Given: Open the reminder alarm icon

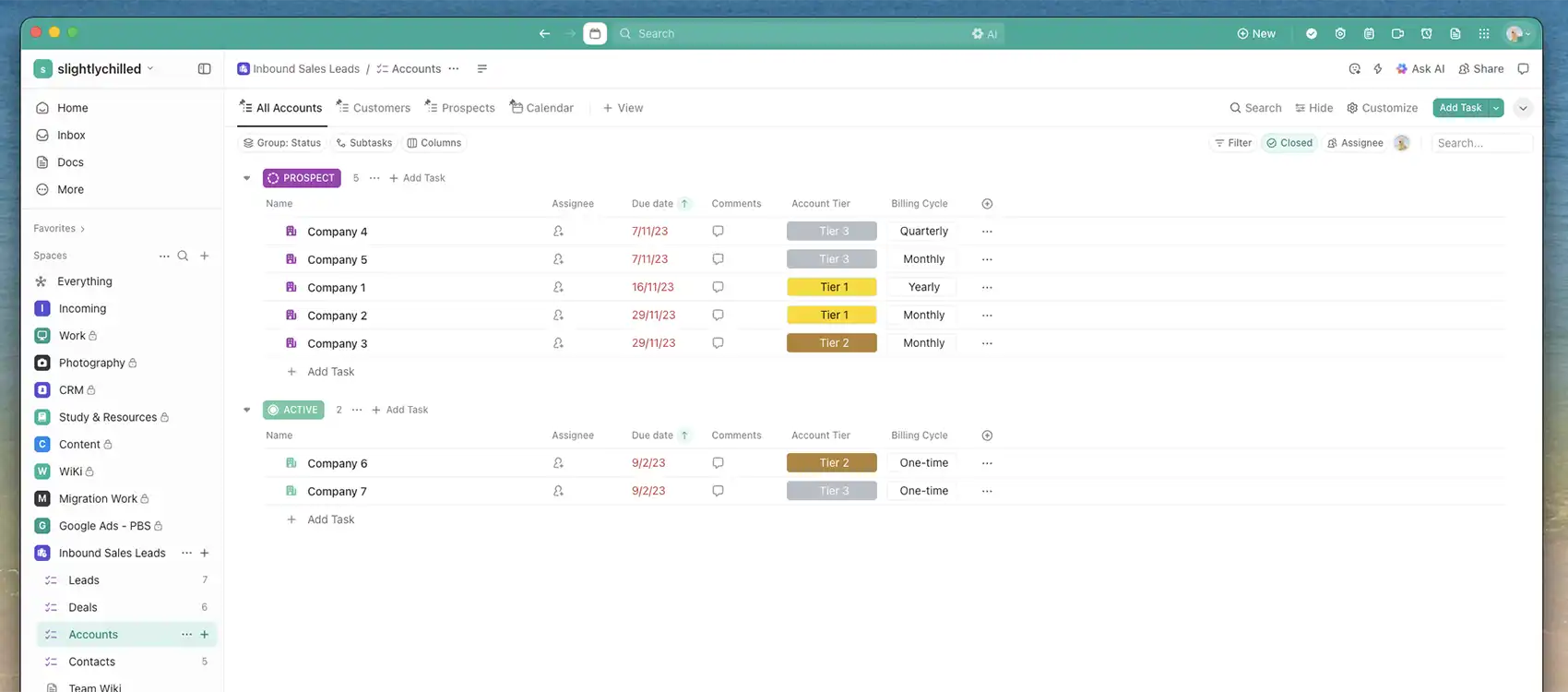Looking at the screenshot, I should click(x=1427, y=33).
